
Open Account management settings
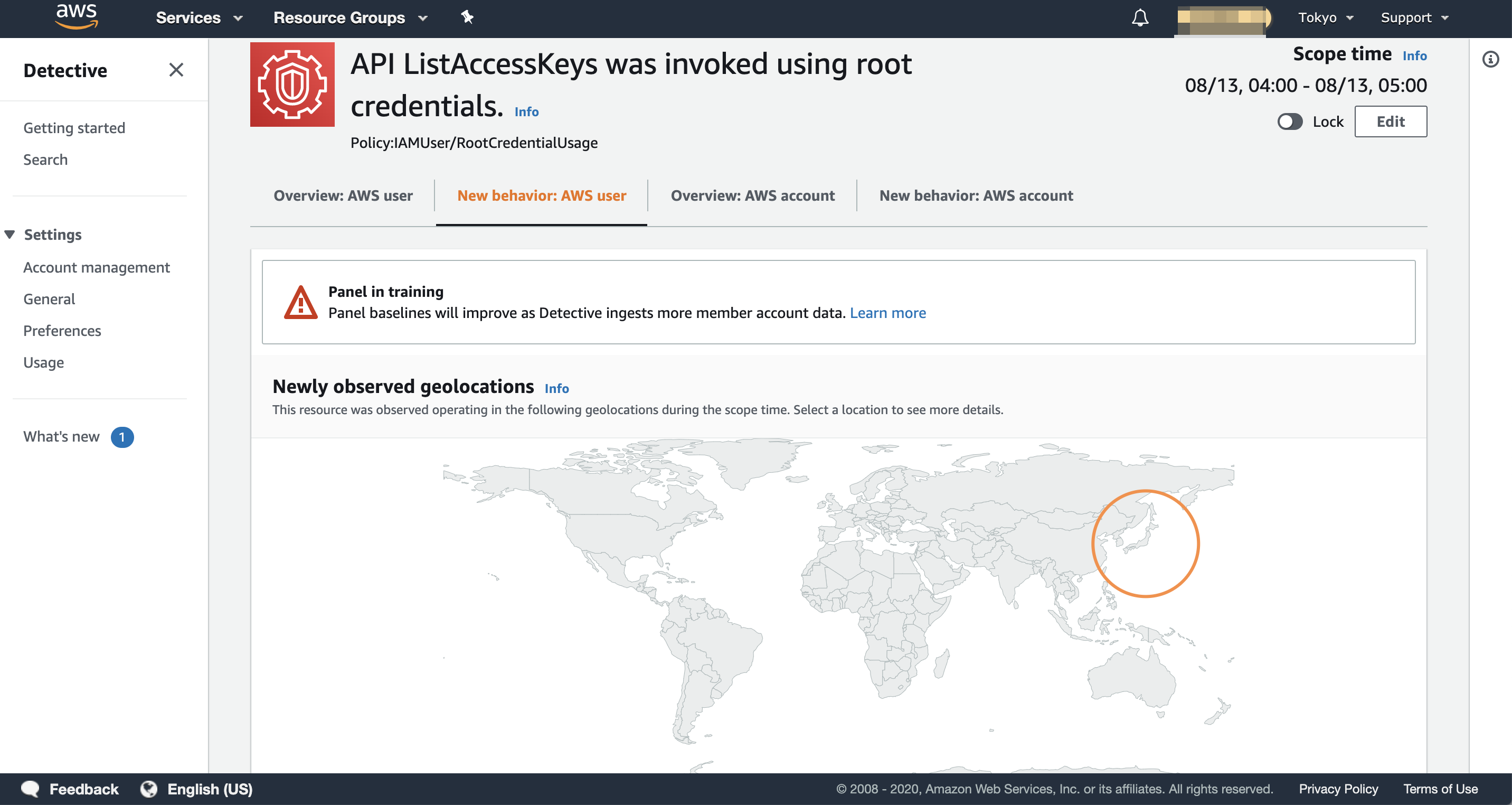96,268
